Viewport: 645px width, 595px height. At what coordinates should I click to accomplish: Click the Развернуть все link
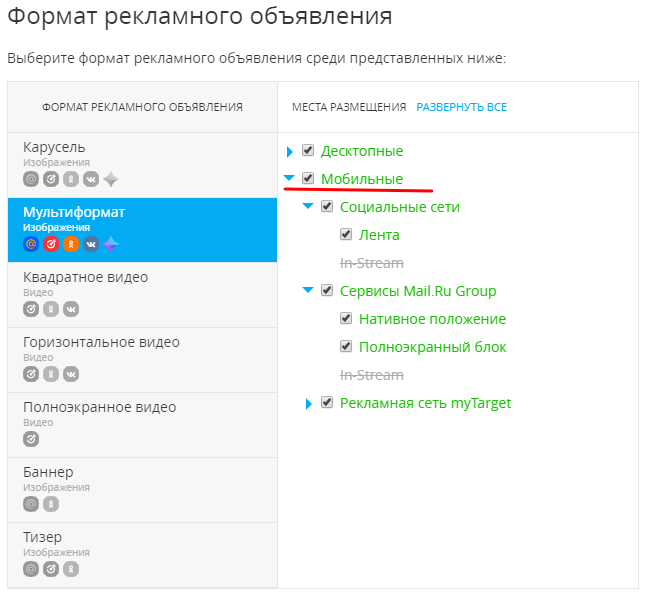[x=462, y=107]
